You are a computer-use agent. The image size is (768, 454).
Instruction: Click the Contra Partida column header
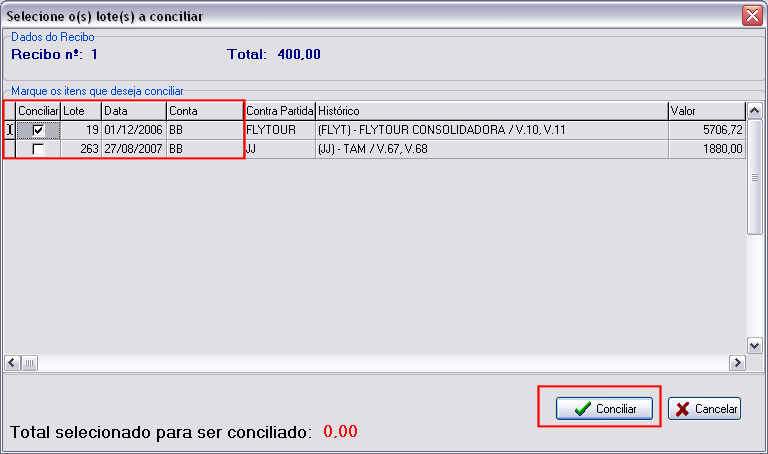280,111
